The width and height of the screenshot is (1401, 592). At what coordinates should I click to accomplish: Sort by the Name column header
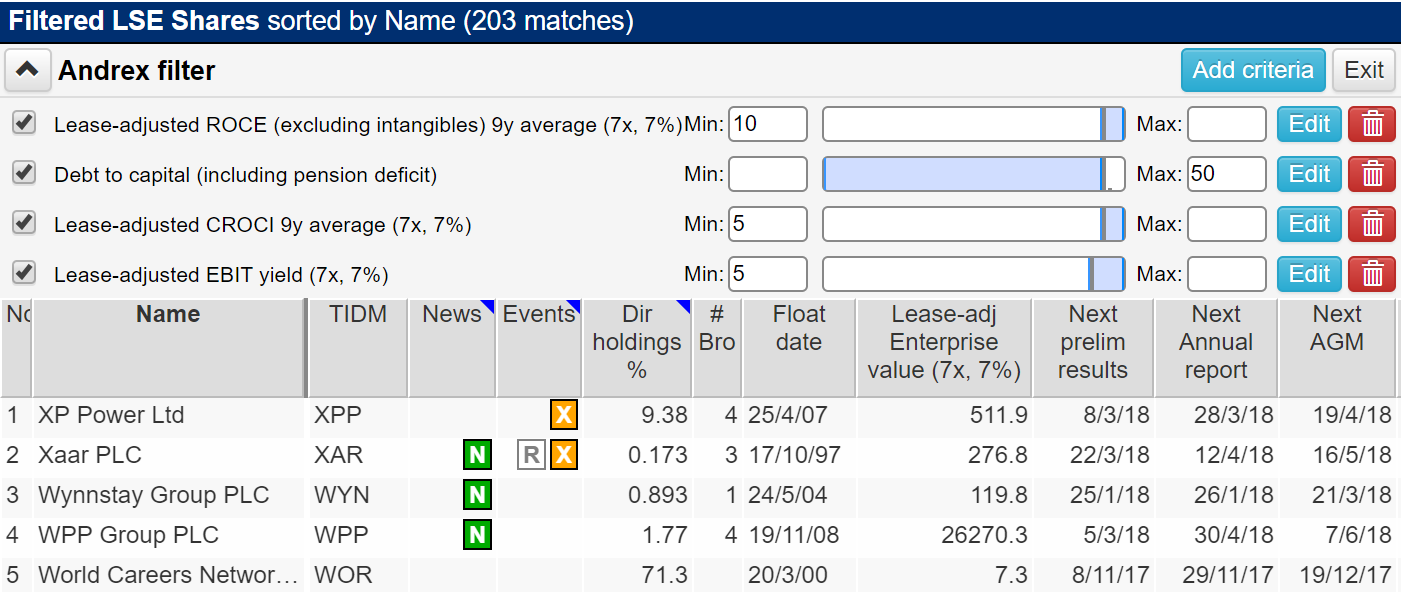[168, 347]
